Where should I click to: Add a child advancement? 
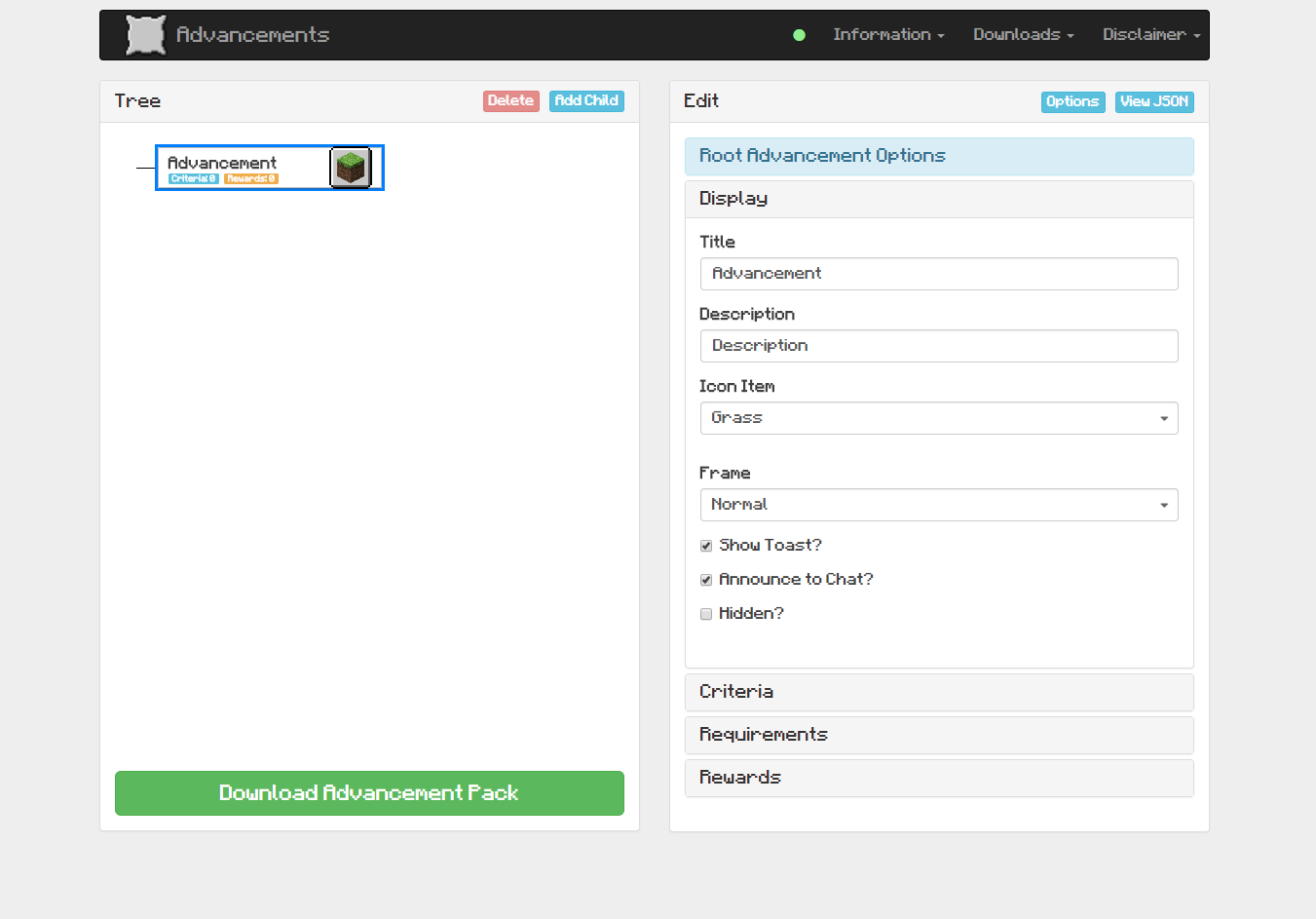pos(586,100)
